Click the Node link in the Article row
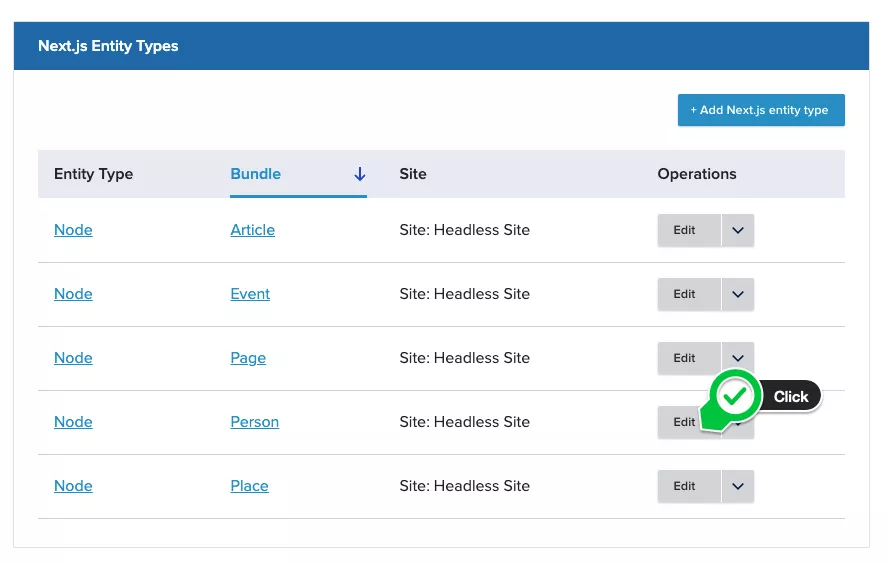Image resolution: width=889 pixels, height=562 pixels. [73, 230]
